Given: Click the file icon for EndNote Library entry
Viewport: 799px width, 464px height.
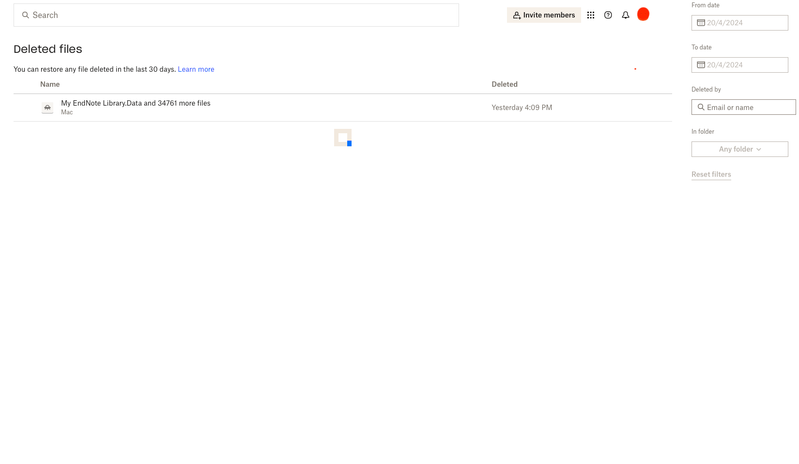Looking at the screenshot, I should click(47, 107).
